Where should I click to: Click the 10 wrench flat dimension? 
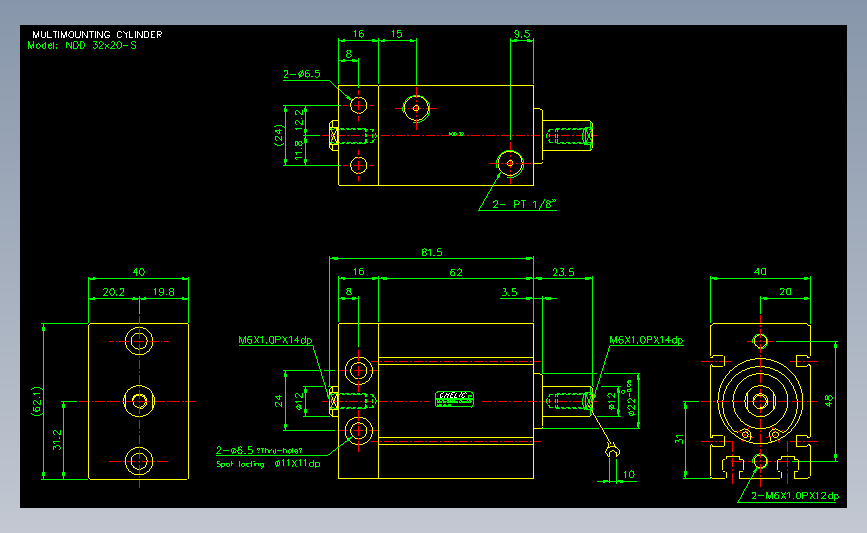coord(629,474)
